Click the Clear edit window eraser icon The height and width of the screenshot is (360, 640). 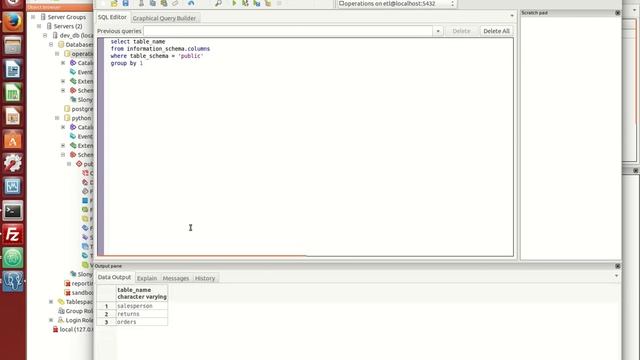tap(175, 3)
